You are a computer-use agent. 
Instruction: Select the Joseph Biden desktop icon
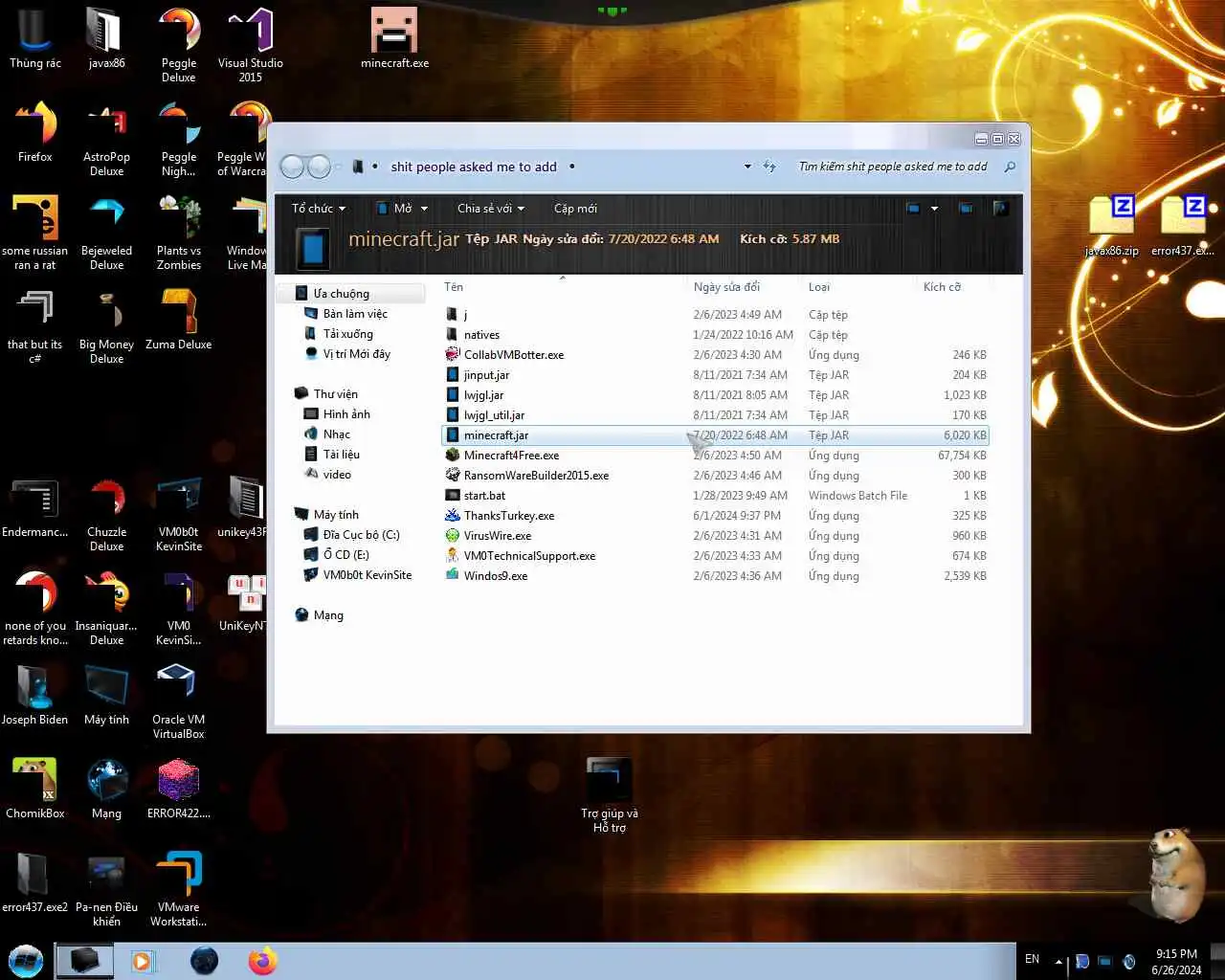pos(34,695)
